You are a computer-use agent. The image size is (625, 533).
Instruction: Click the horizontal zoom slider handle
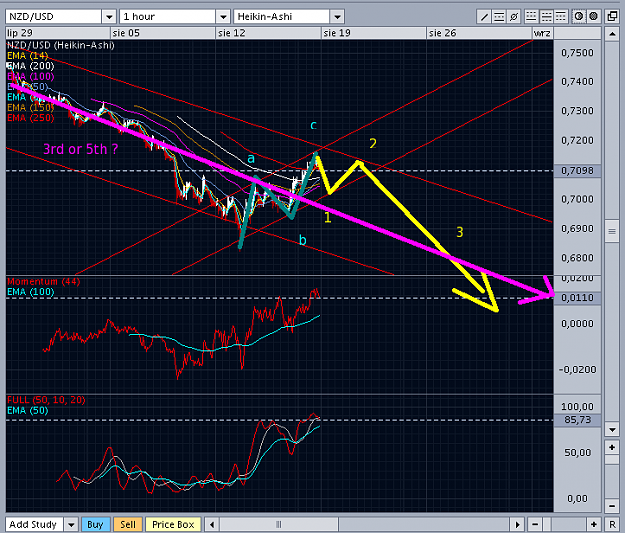(x=547, y=524)
